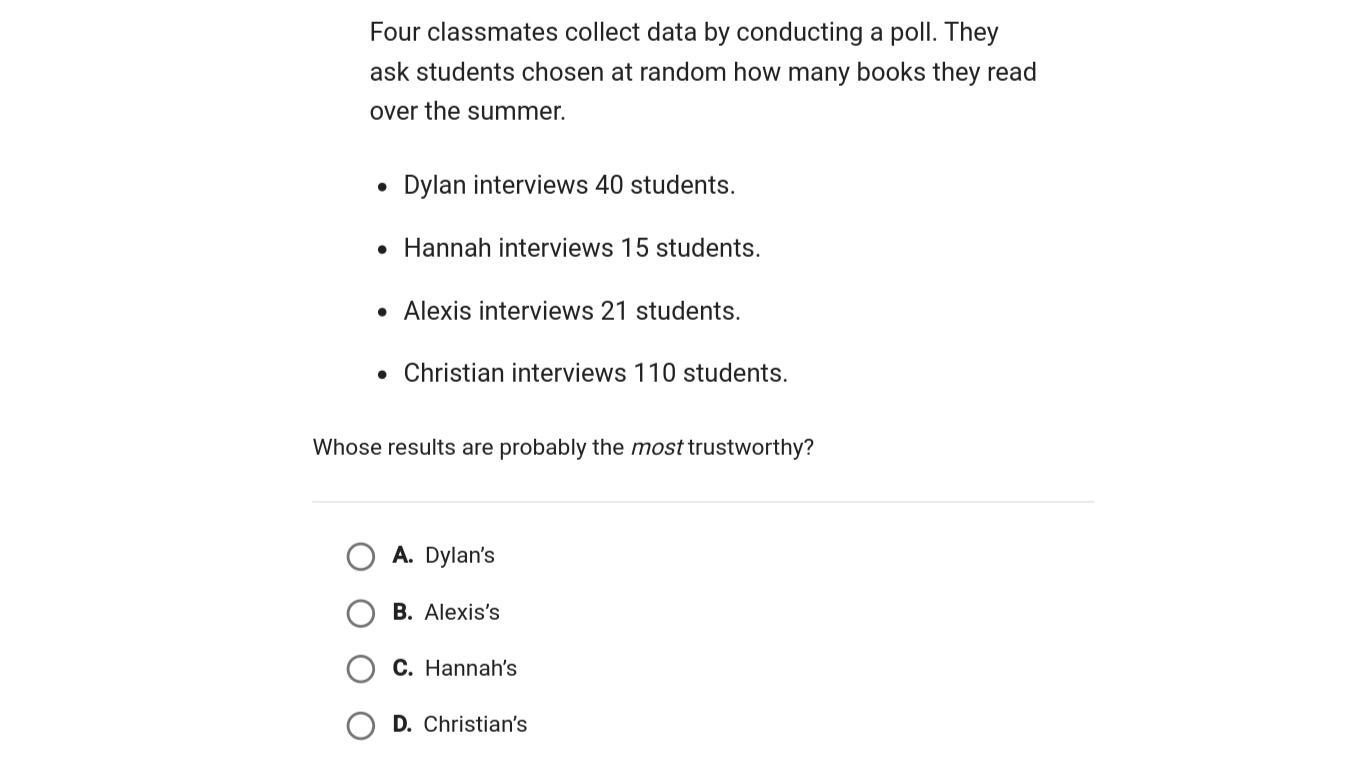
Task: Click the bullet "Hannah interviews 15 students"
Action: 582,248
